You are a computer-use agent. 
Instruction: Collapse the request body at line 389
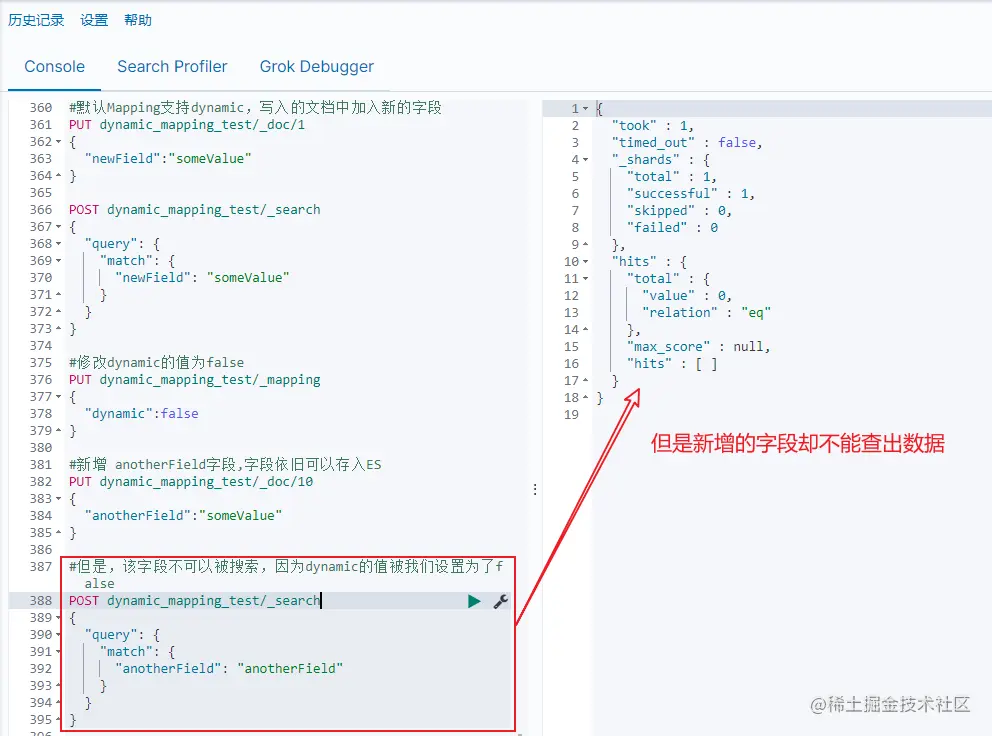(58, 618)
